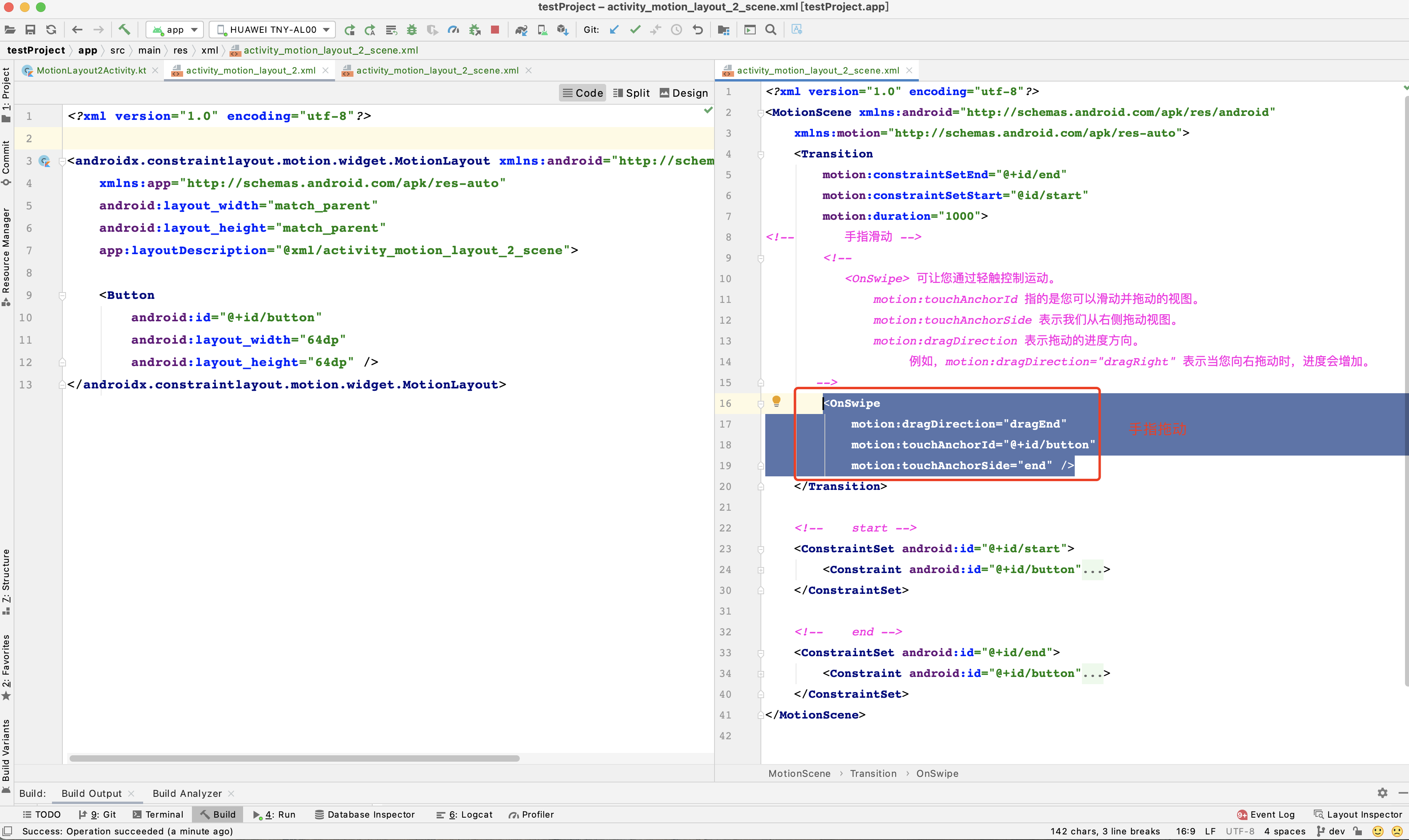The width and height of the screenshot is (1409, 840).
Task: Click the left editor horizontal scrollbar
Action: click(294, 758)
